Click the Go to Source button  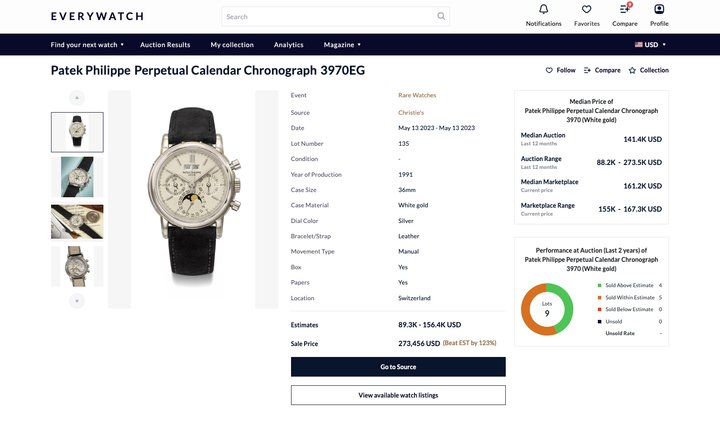(x=398, y=367)
